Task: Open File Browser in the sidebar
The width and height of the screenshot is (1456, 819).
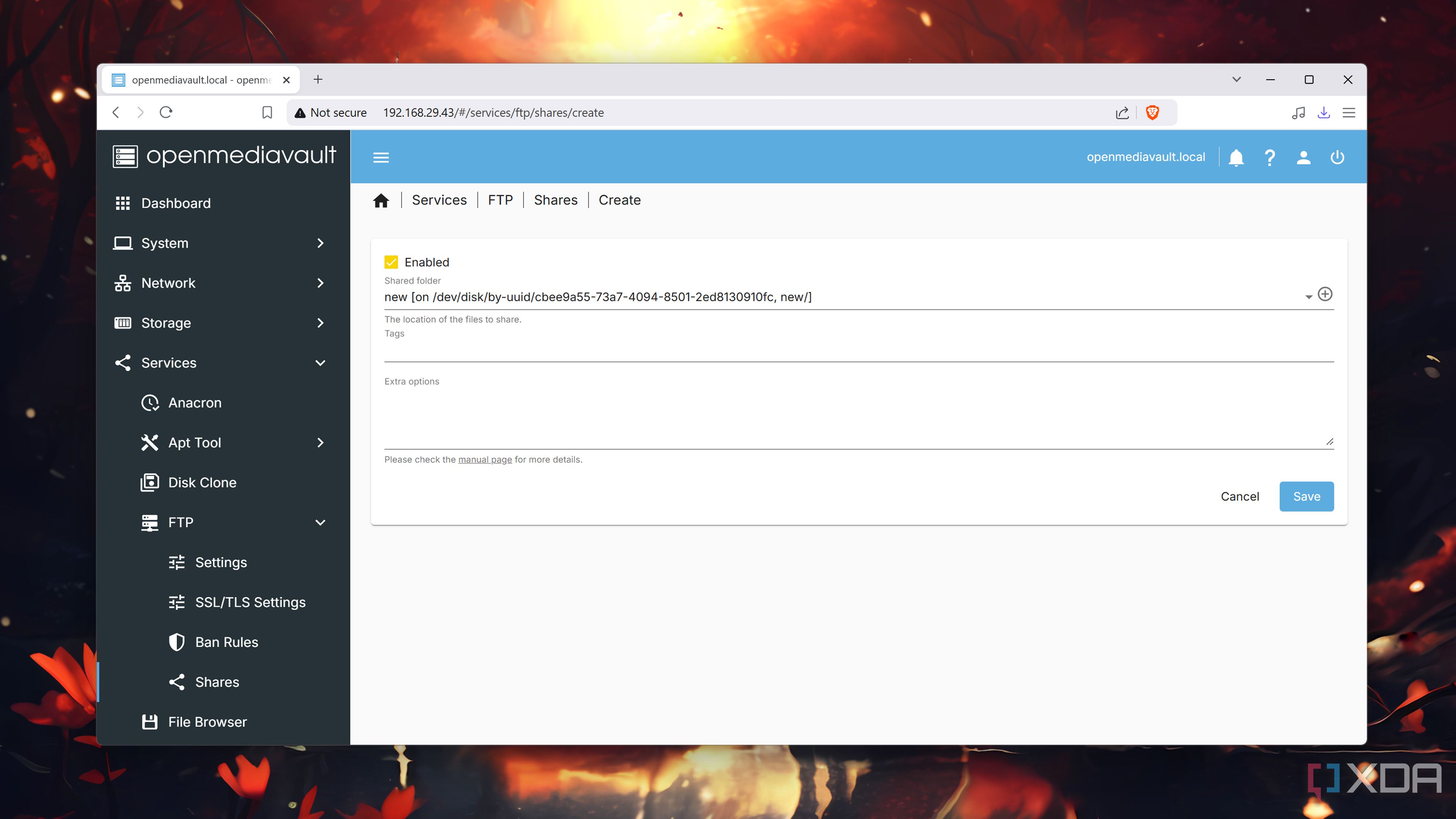Action: point(223,722)
